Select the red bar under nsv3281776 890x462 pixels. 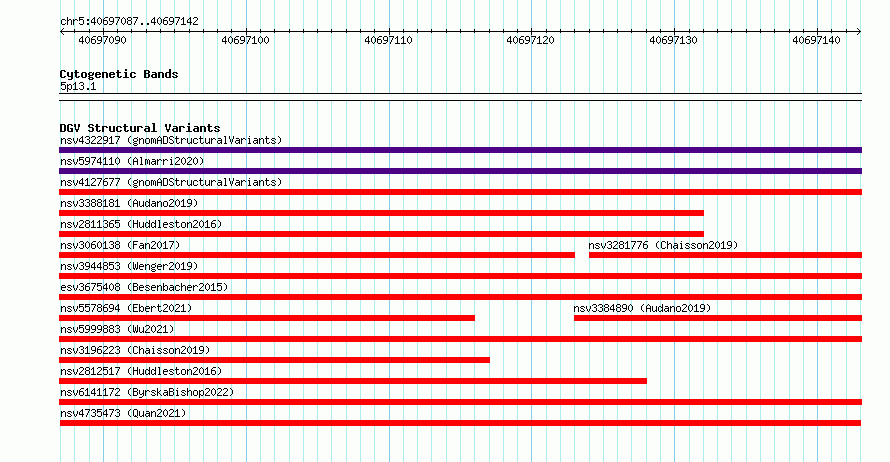click(725, 255)
